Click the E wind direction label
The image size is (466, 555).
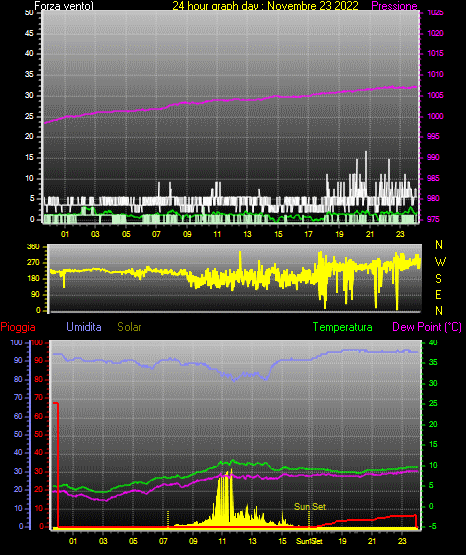pos(438,294)
